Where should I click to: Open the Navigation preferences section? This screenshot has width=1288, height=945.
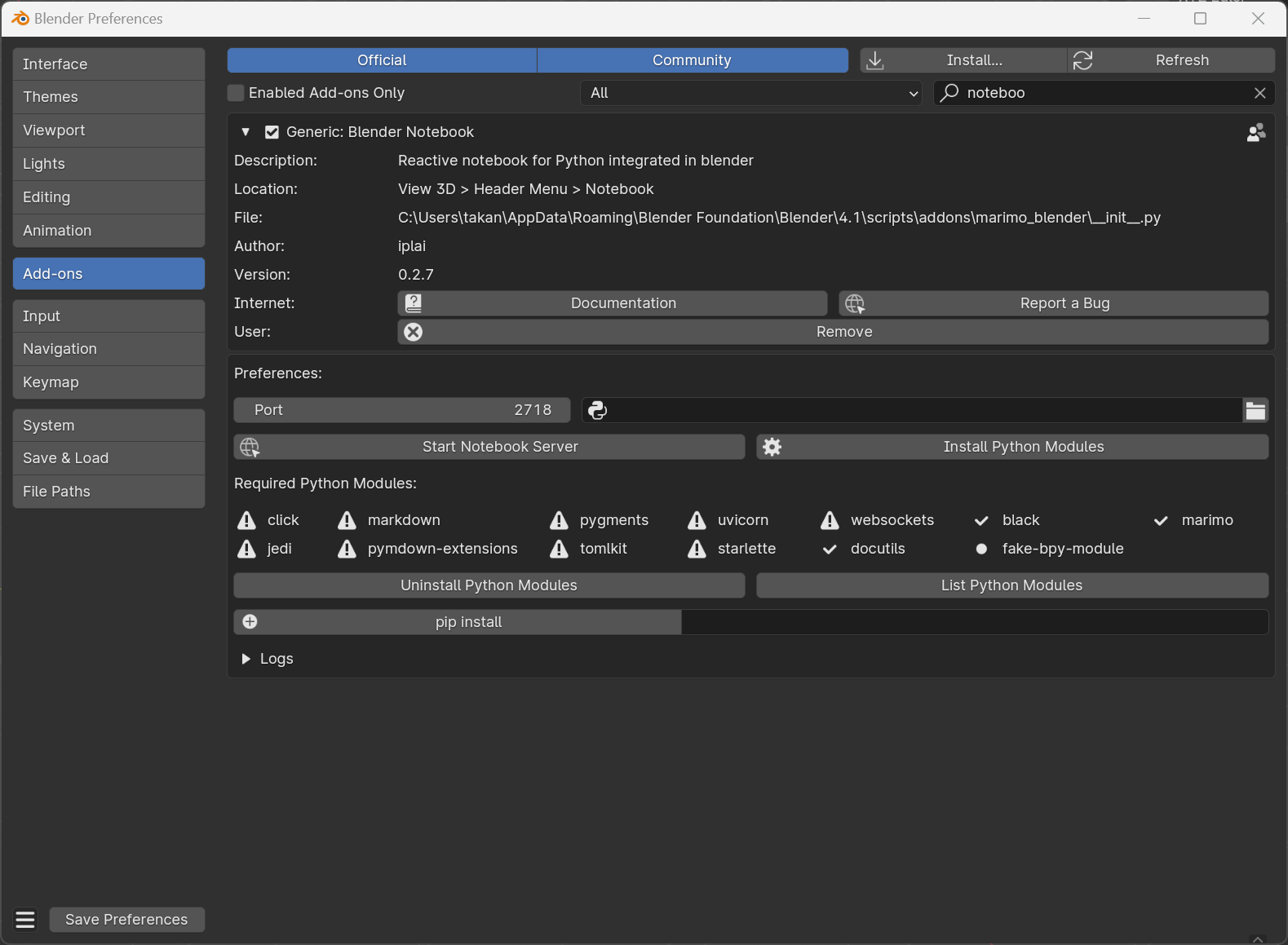coord(108,349)
